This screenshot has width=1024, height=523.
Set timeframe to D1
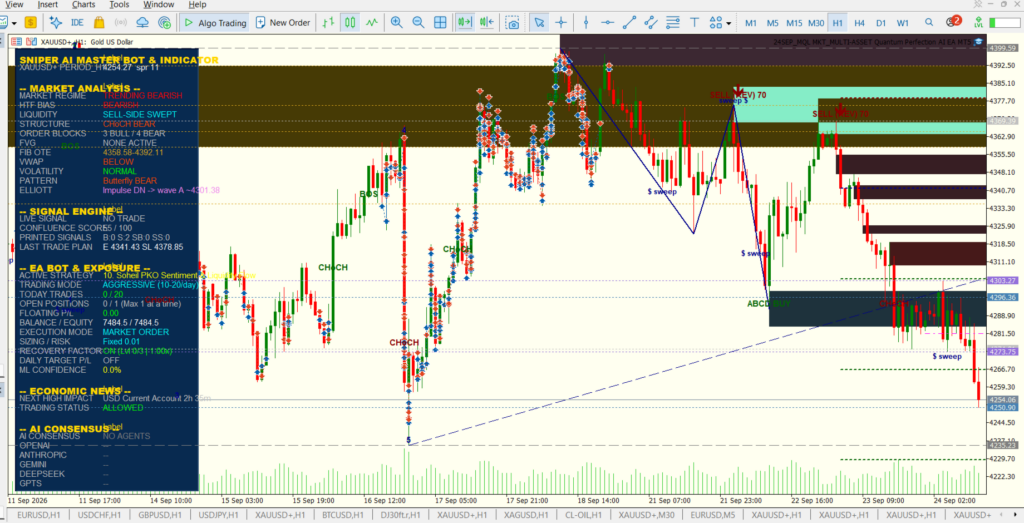pyautogui.click(x=881, y=23)
